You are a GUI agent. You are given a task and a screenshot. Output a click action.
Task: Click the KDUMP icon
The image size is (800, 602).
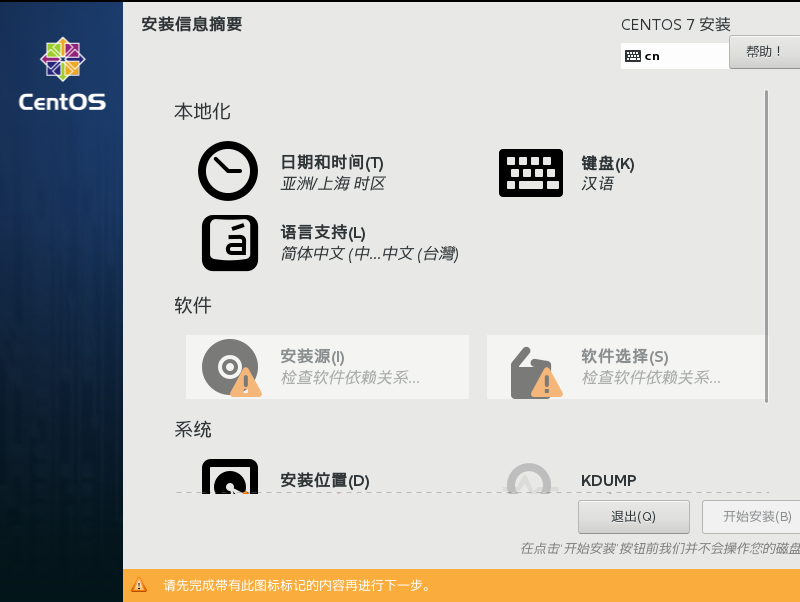pos(529,478)
